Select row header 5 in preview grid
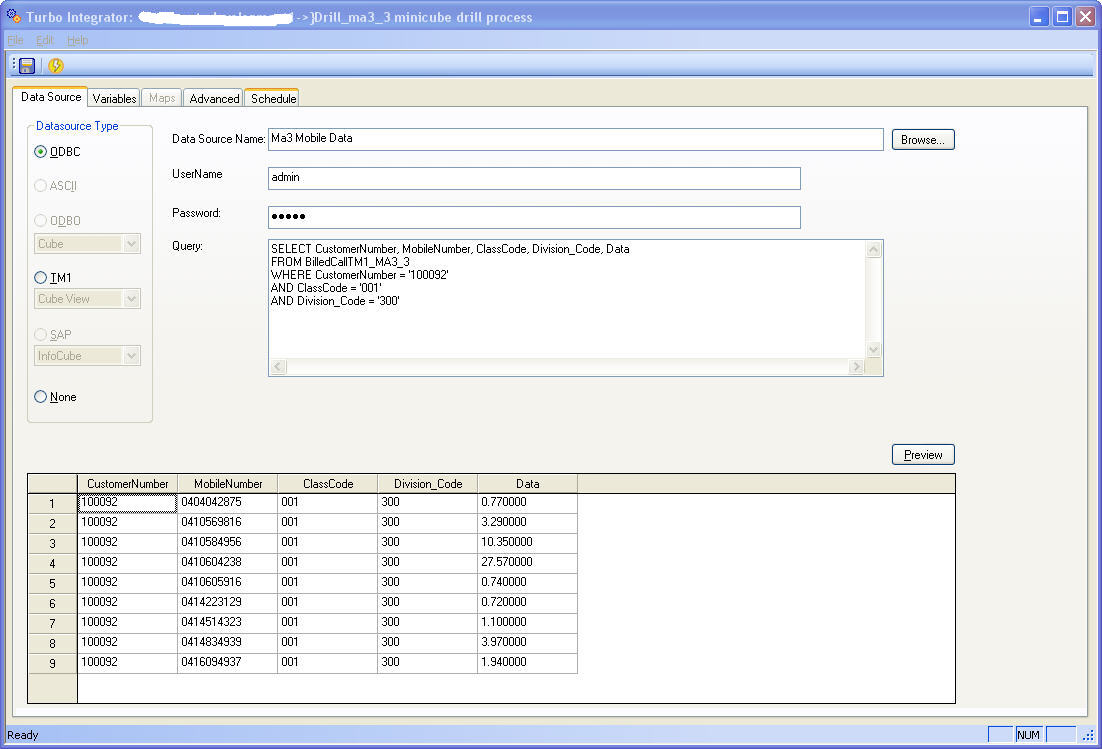1102x749 pixels. [52, 583]
